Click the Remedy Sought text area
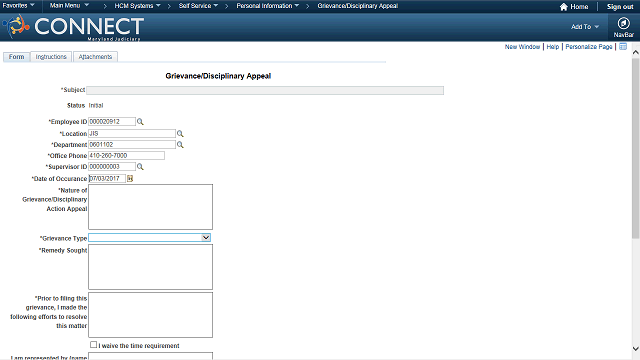This screenshot has width=640, height=360. [150, 267]
